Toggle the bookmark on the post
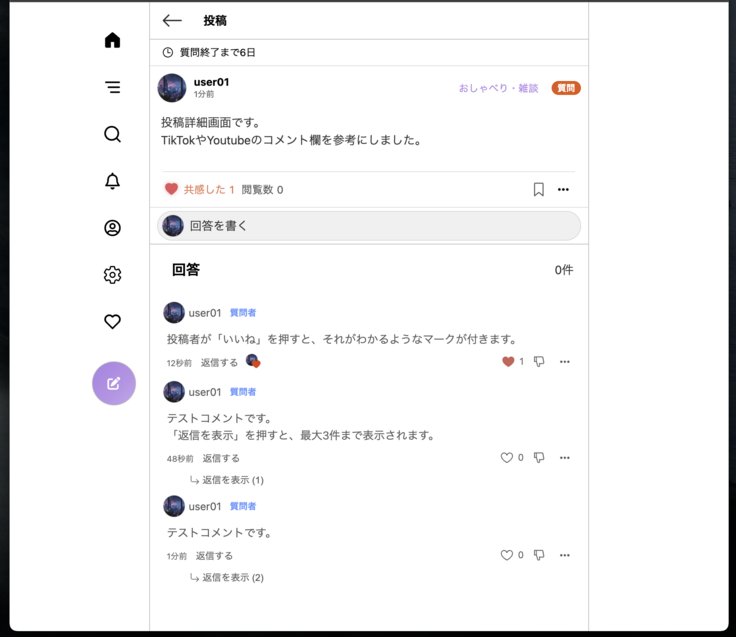Image resolution: width=736 pixels, height=637 pixels. [x=538, y=189]
